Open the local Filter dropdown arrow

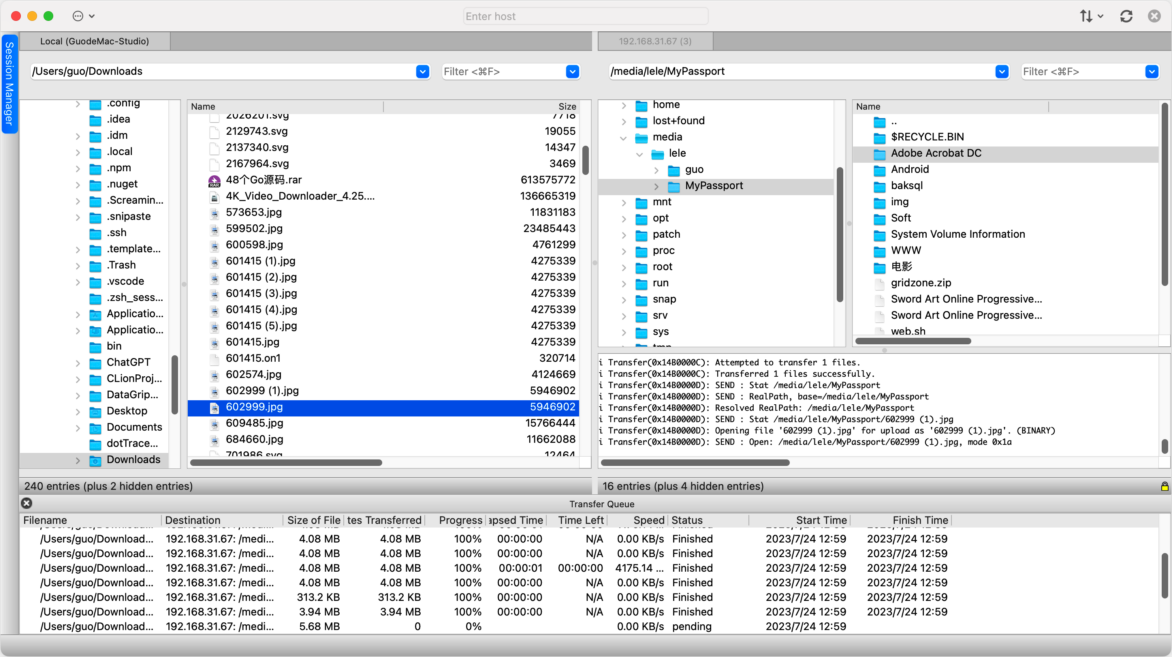point(573,72)
